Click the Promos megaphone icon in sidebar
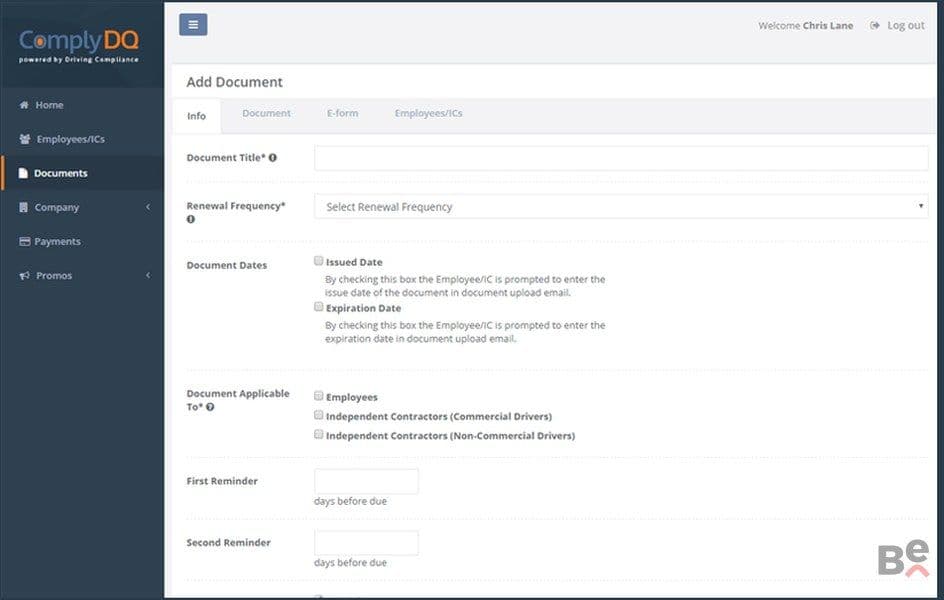 (x=25, y=276)
